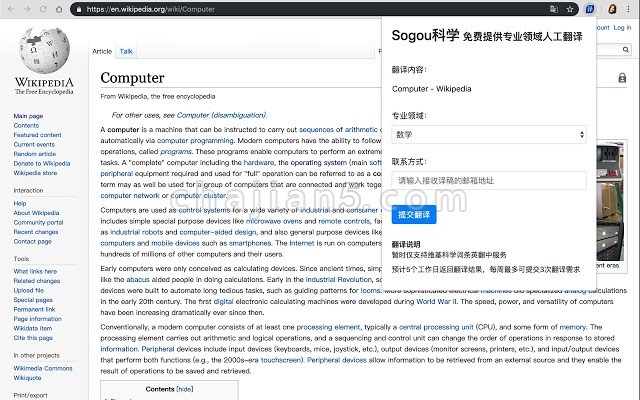Click the email address input field
Screen dimensions: 640x400
pyautogui.click(x=489, y=180)
